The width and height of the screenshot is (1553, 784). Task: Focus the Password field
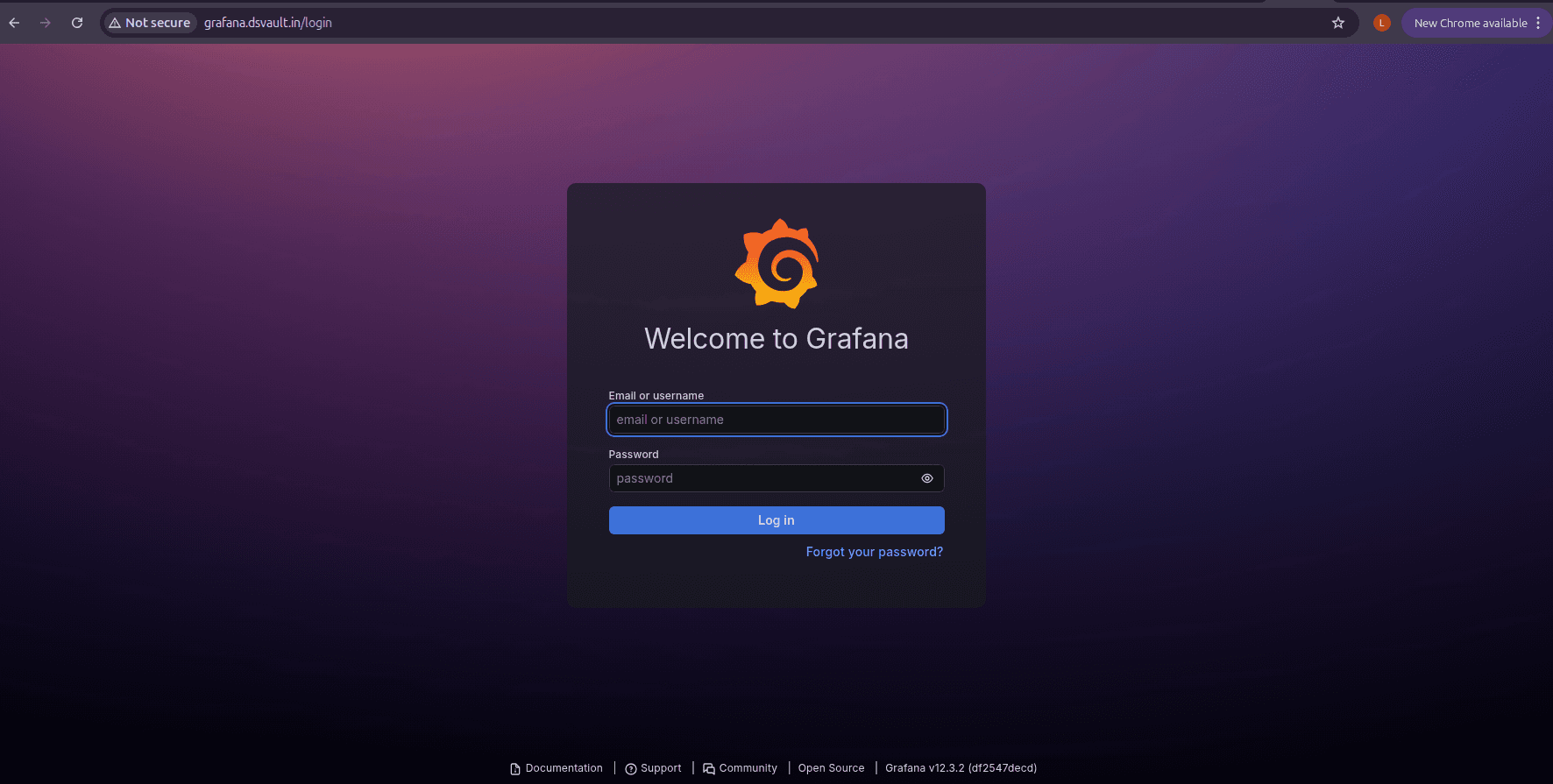pyautogui.click(x=776, y=478)
